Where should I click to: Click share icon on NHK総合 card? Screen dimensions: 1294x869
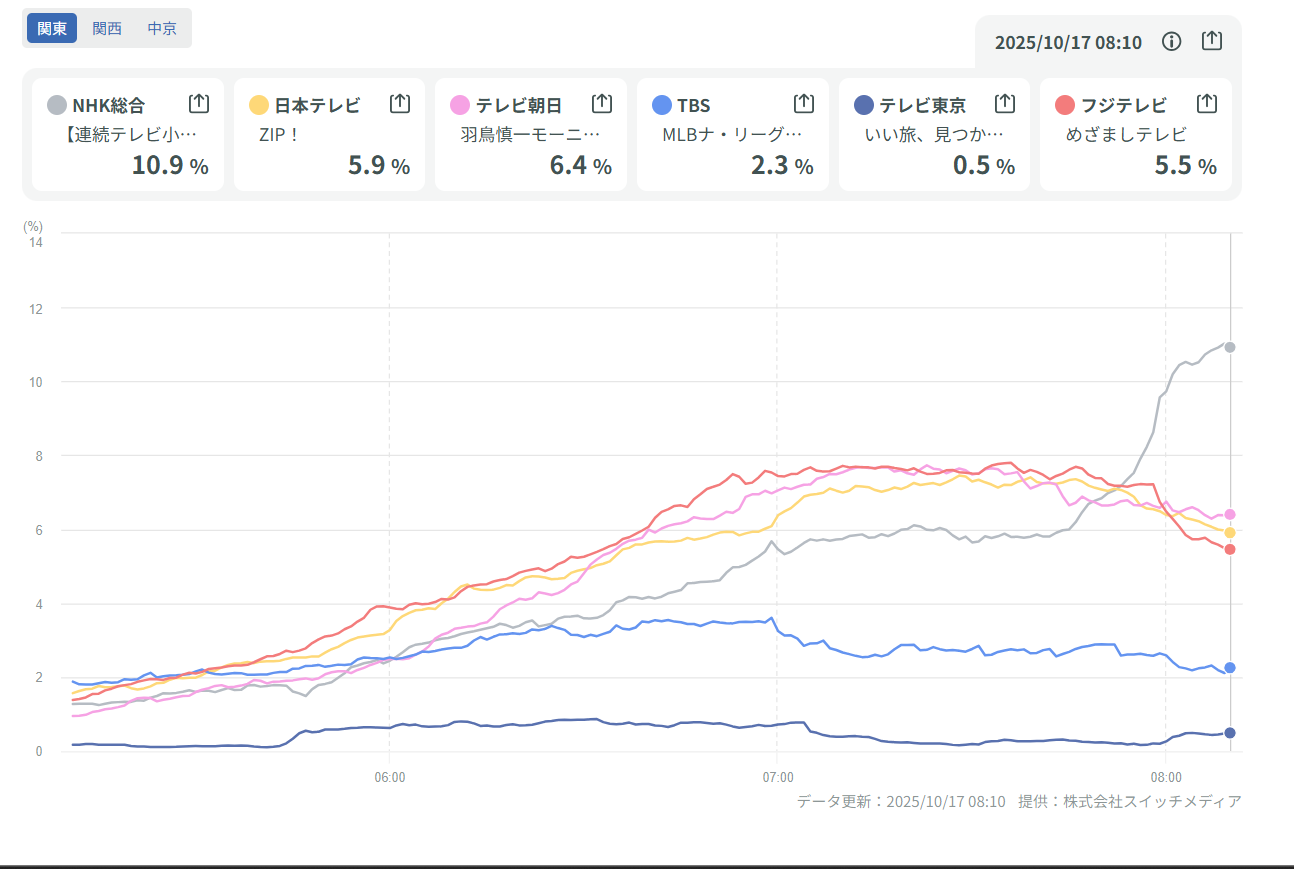pos(198,103)
